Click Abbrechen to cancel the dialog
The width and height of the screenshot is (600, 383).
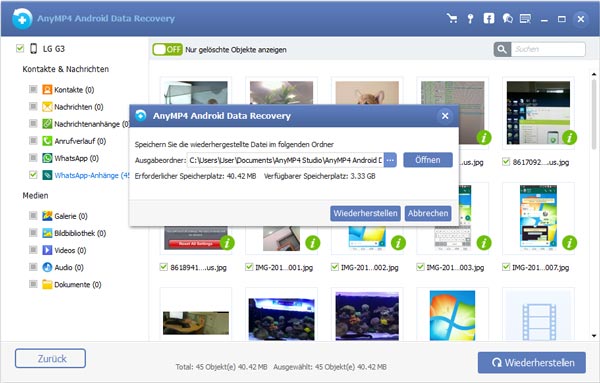pyautogui.click(x=428, y=214)
